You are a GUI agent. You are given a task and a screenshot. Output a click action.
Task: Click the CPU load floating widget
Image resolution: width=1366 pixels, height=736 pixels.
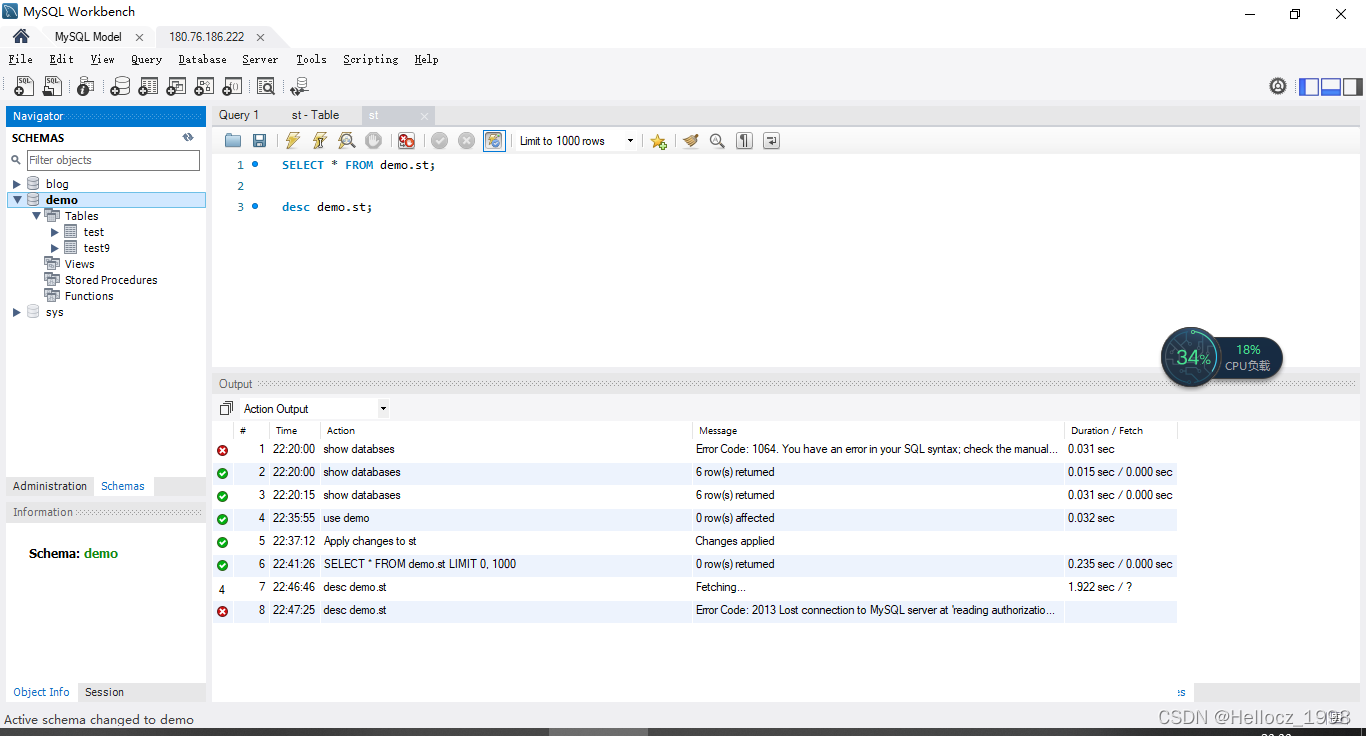coord(1222,357)
